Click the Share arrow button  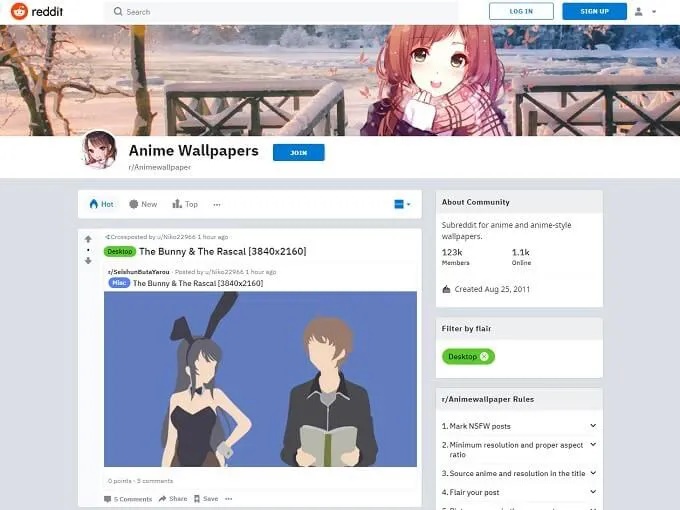pos(173,499)
